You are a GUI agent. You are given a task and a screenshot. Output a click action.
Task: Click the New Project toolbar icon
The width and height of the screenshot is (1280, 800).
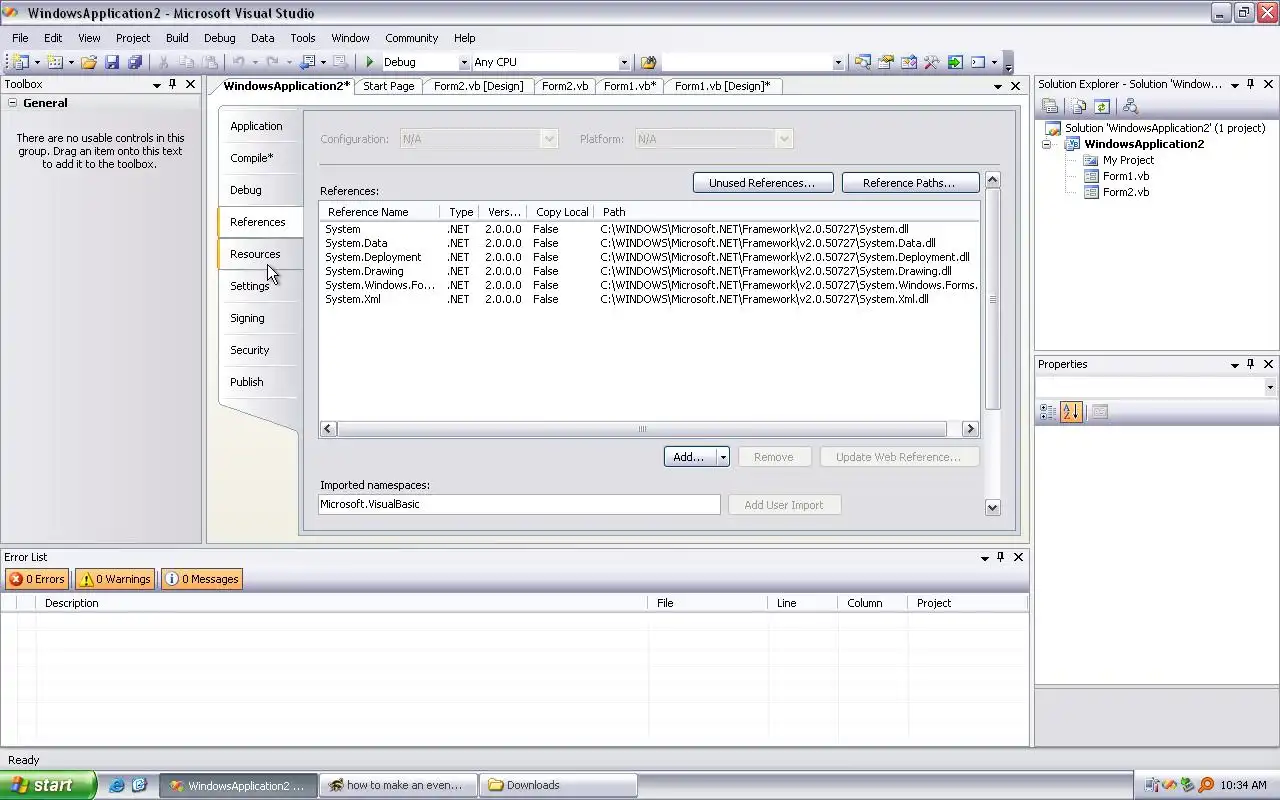click(20, 62)
